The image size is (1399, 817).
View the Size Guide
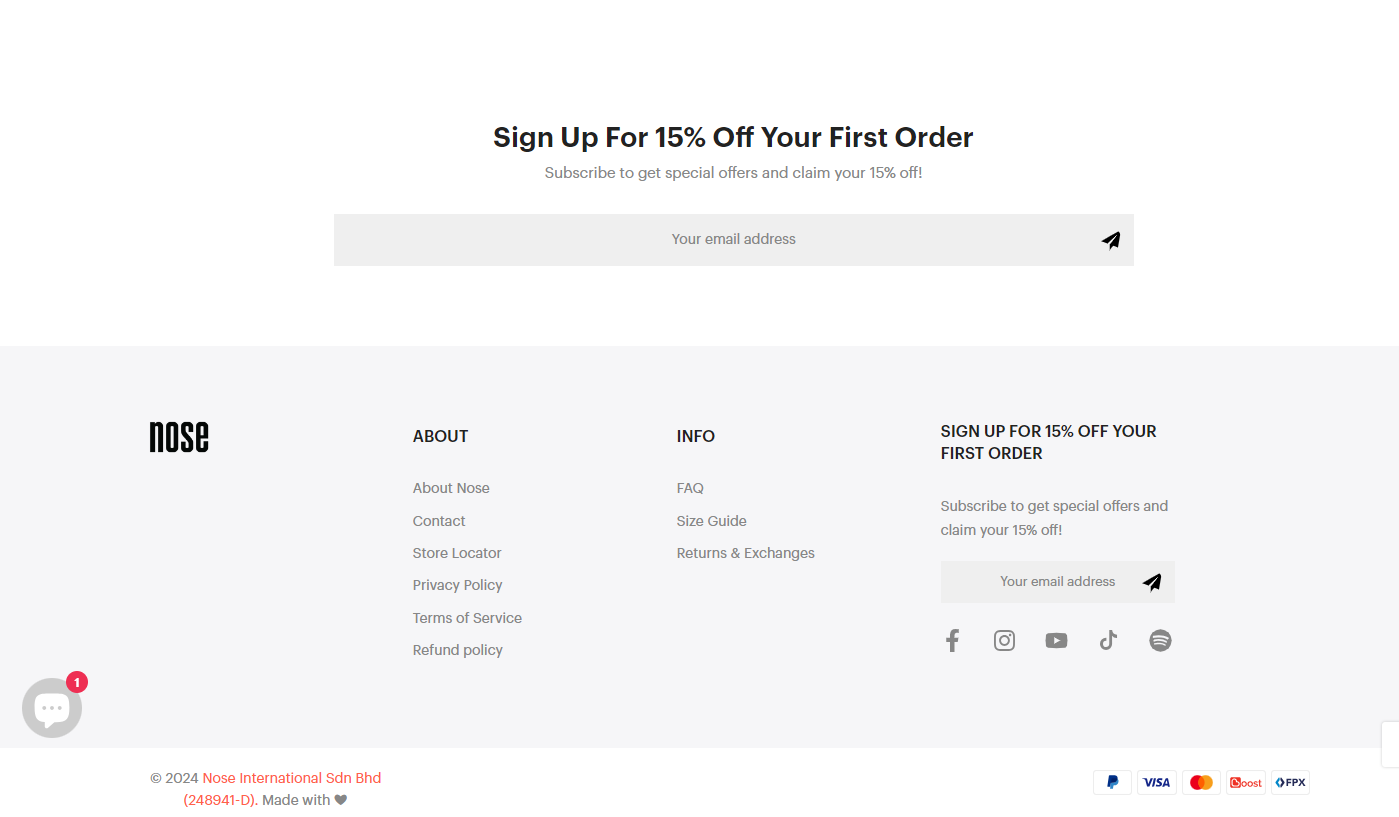click(711, 521)
